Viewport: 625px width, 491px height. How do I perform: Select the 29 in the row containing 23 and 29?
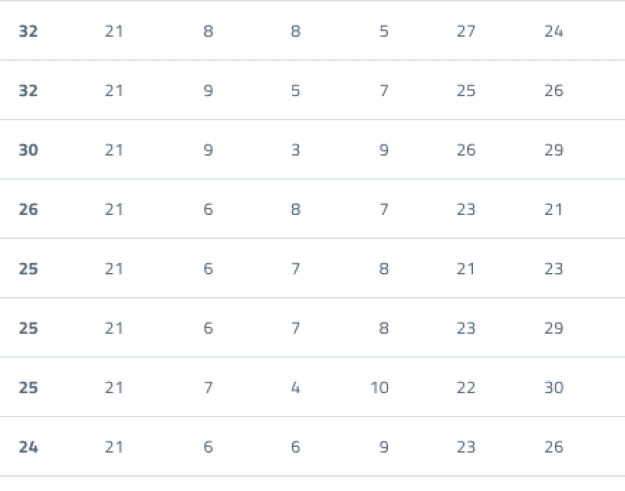click(554, 328)
